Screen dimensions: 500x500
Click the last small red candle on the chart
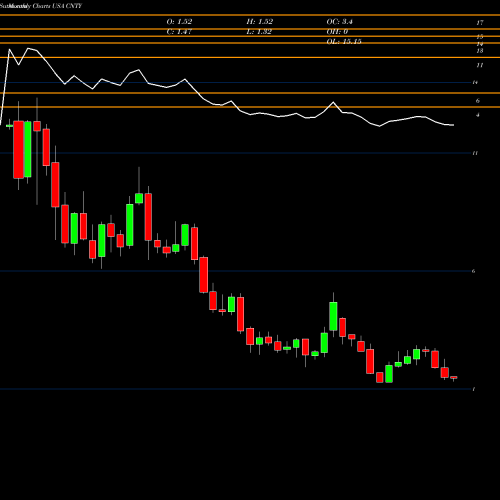pyautogui.click(x=454, y=377)
